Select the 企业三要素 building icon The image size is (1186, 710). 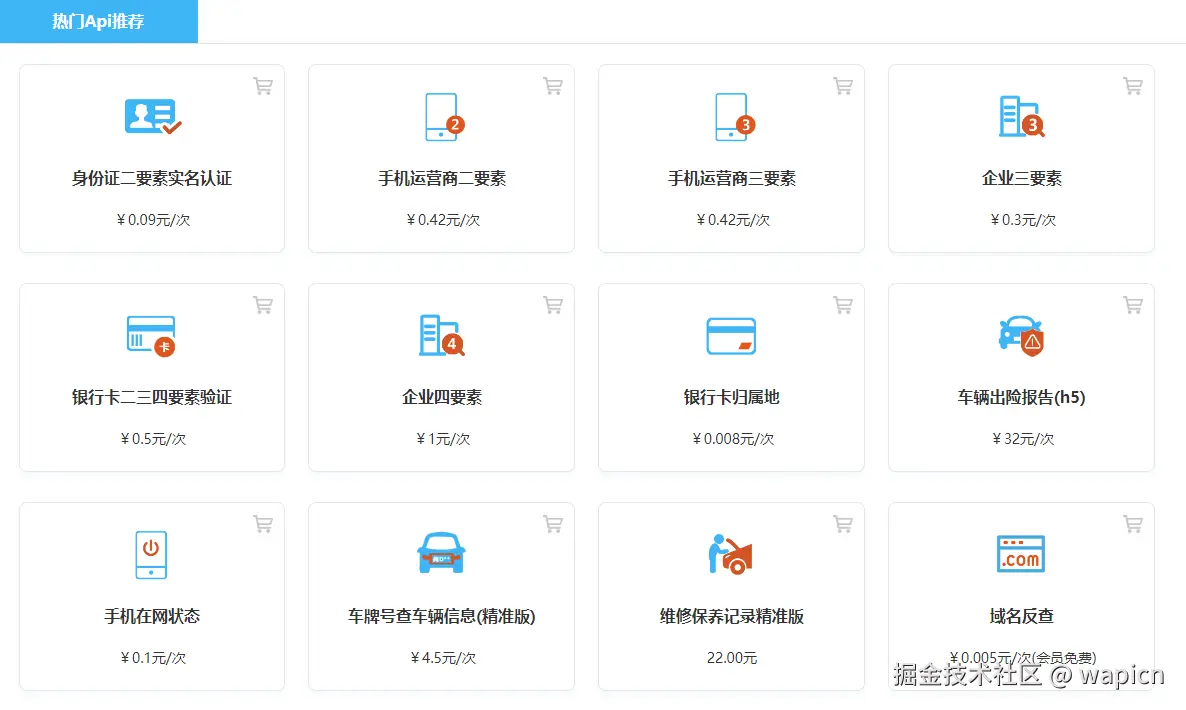point(1020,117)
